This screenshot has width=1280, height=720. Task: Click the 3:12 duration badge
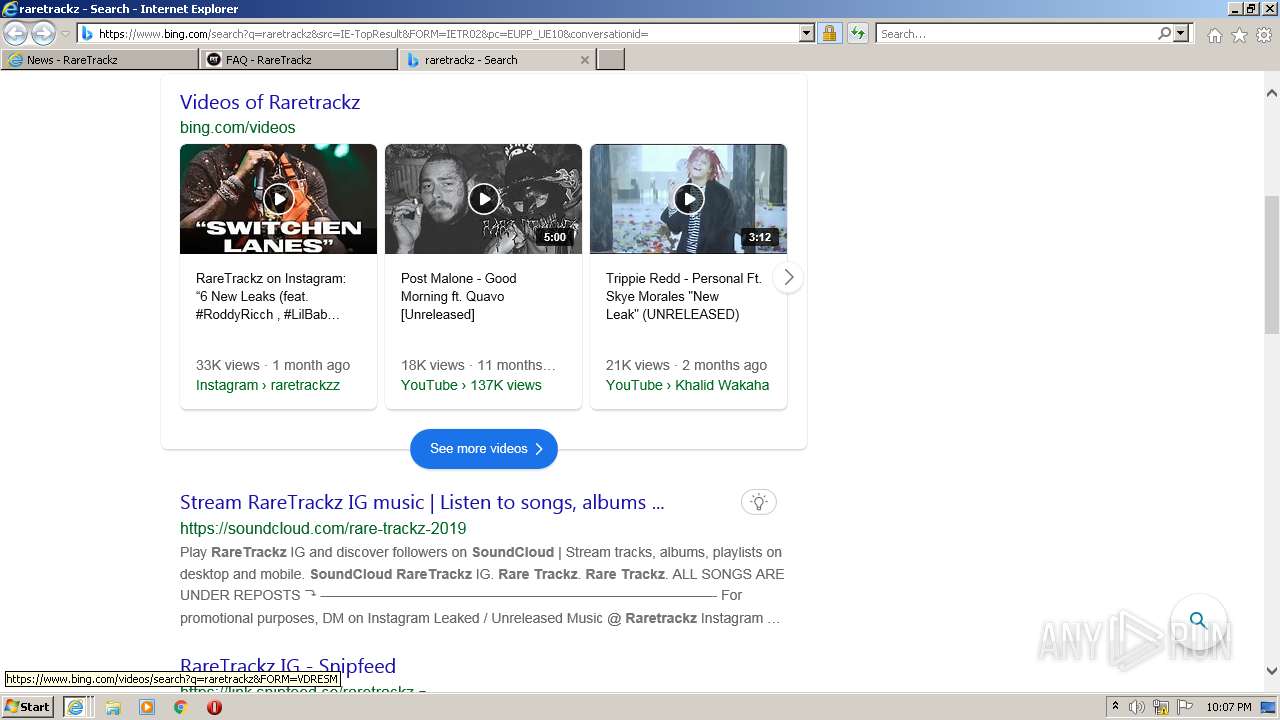click(x=760, y=237)
